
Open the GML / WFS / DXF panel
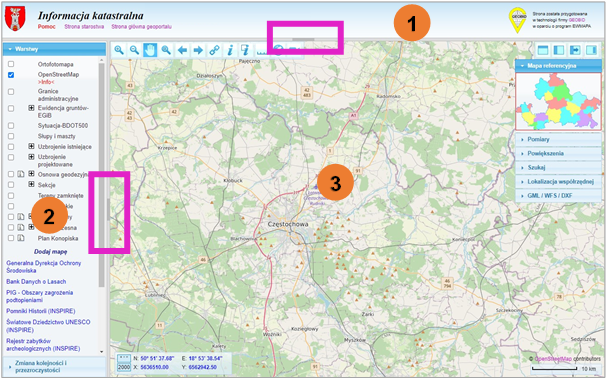(x=558, y=196)
